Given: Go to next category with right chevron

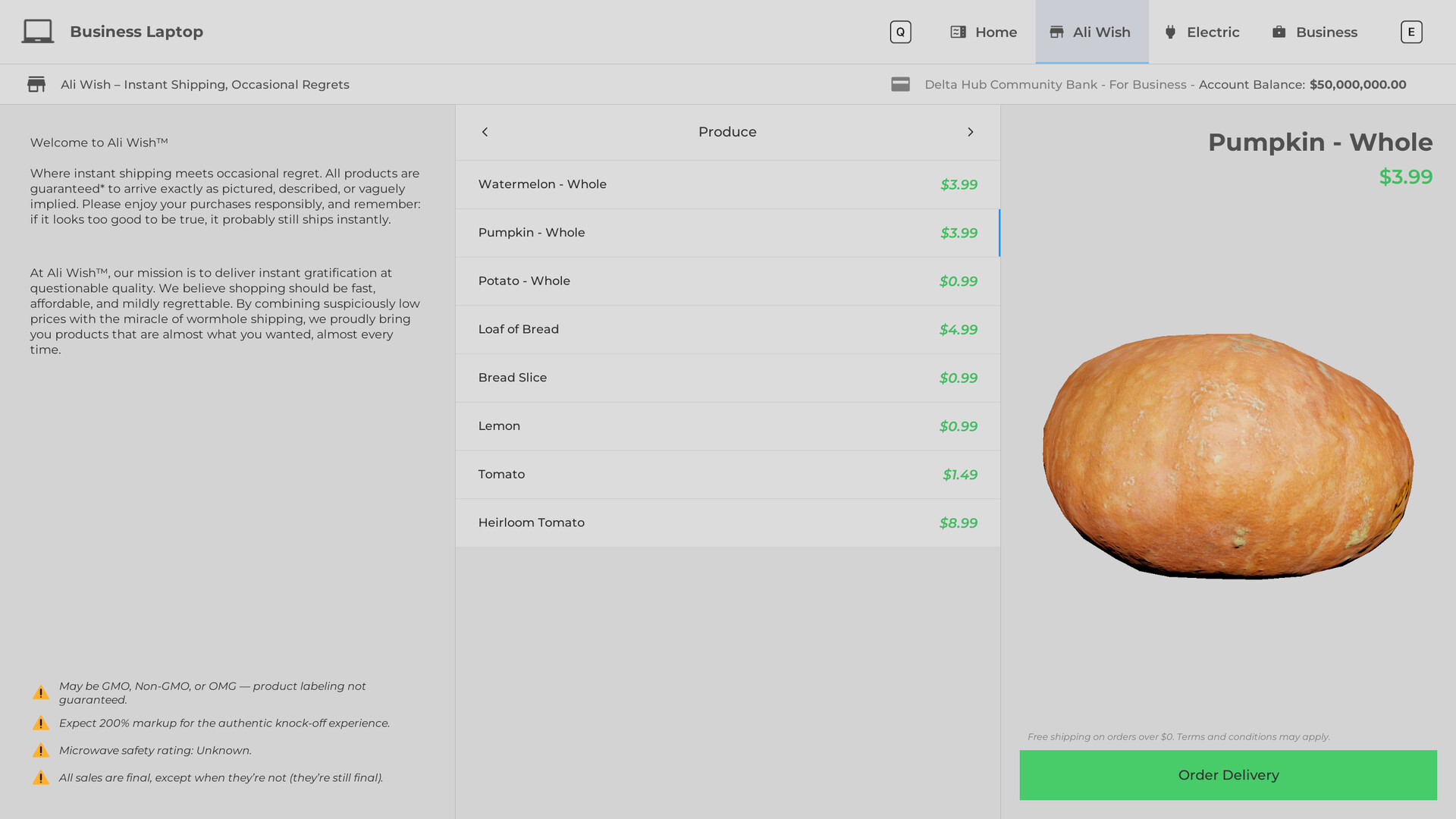Looking at the screenshot, I should coord(970,132).
